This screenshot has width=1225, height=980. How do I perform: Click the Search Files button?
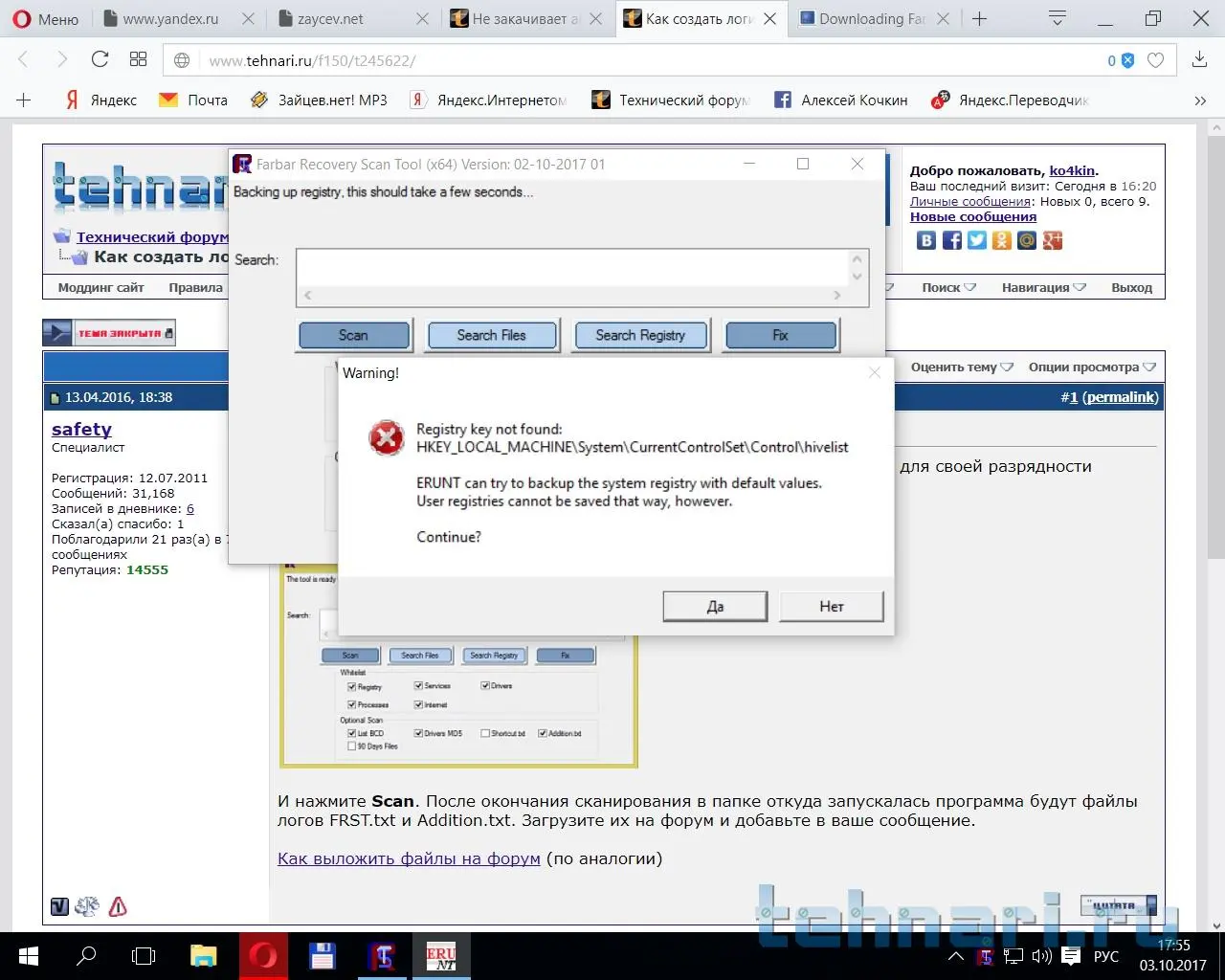coord(491,335)
